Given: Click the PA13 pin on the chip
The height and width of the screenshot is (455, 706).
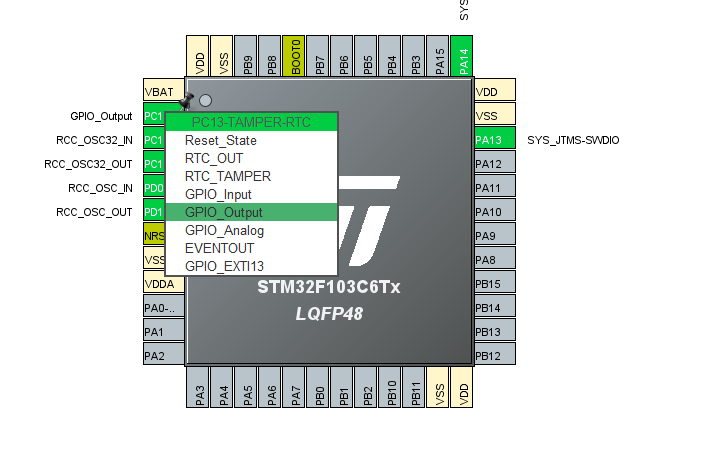Looking at the screenshot, I should pyautogui.click(x=494, y=140).
